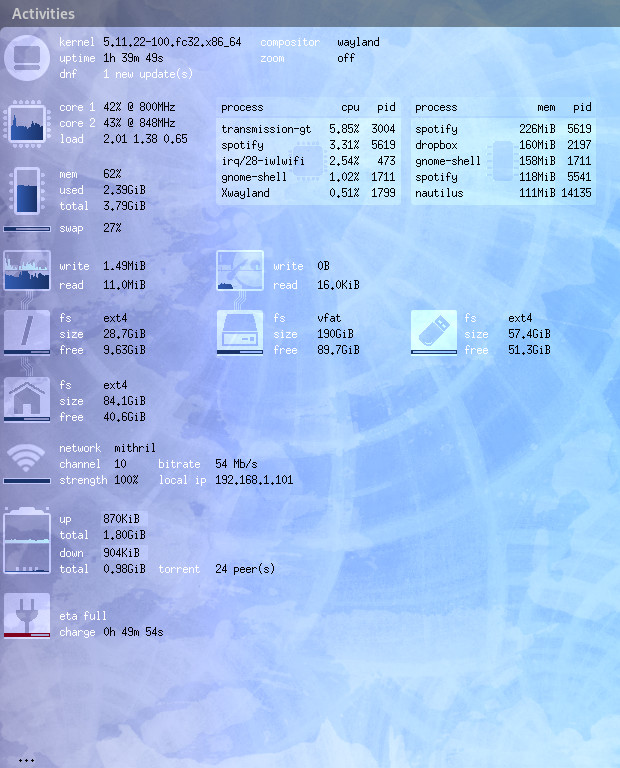The height and width of the screenshot is (768, 620).
Task: Click the Wi-Fi signal strength bar
Action: (27, 481)
